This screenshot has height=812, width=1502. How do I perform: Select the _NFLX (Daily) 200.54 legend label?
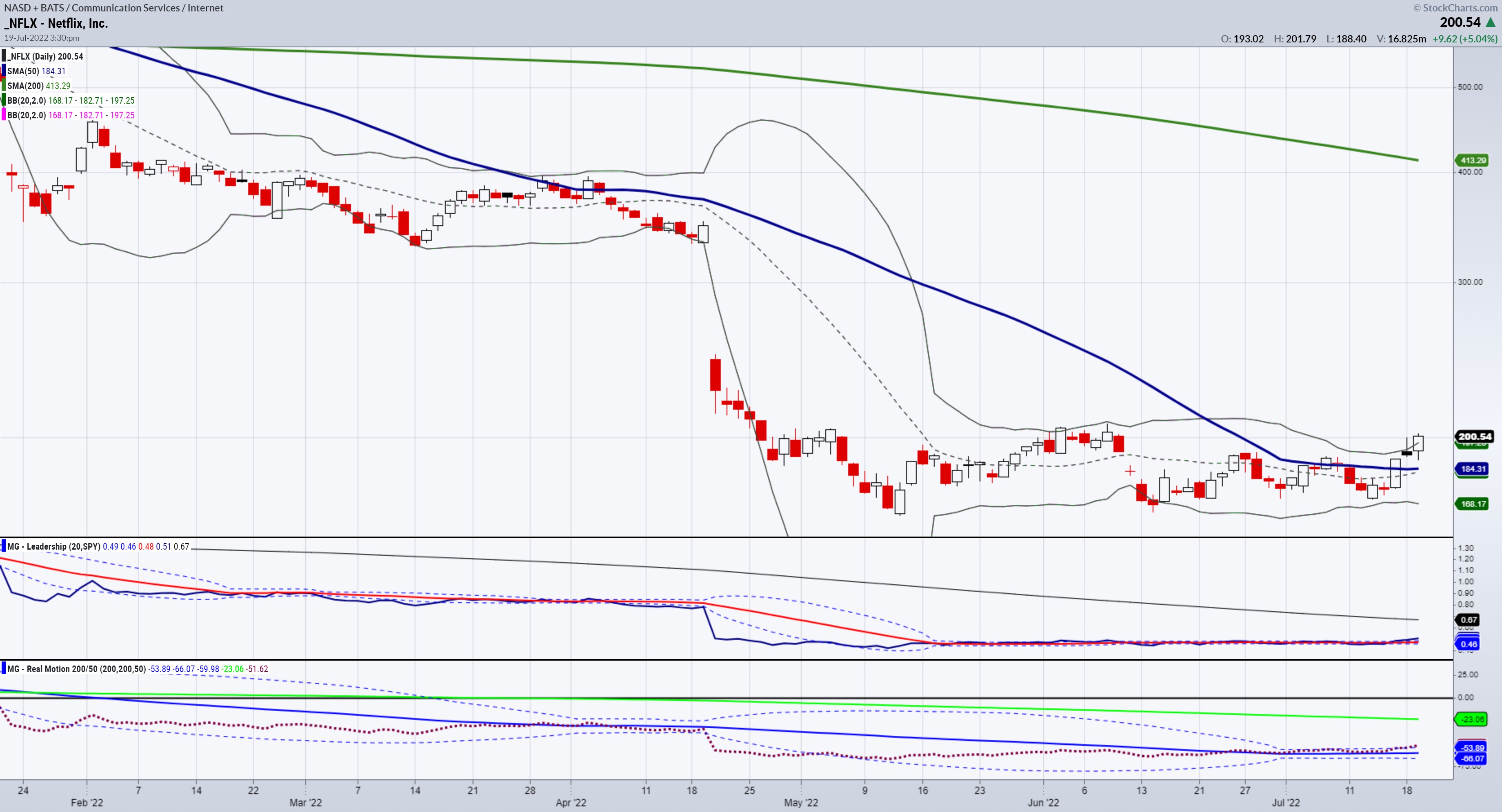45,57
